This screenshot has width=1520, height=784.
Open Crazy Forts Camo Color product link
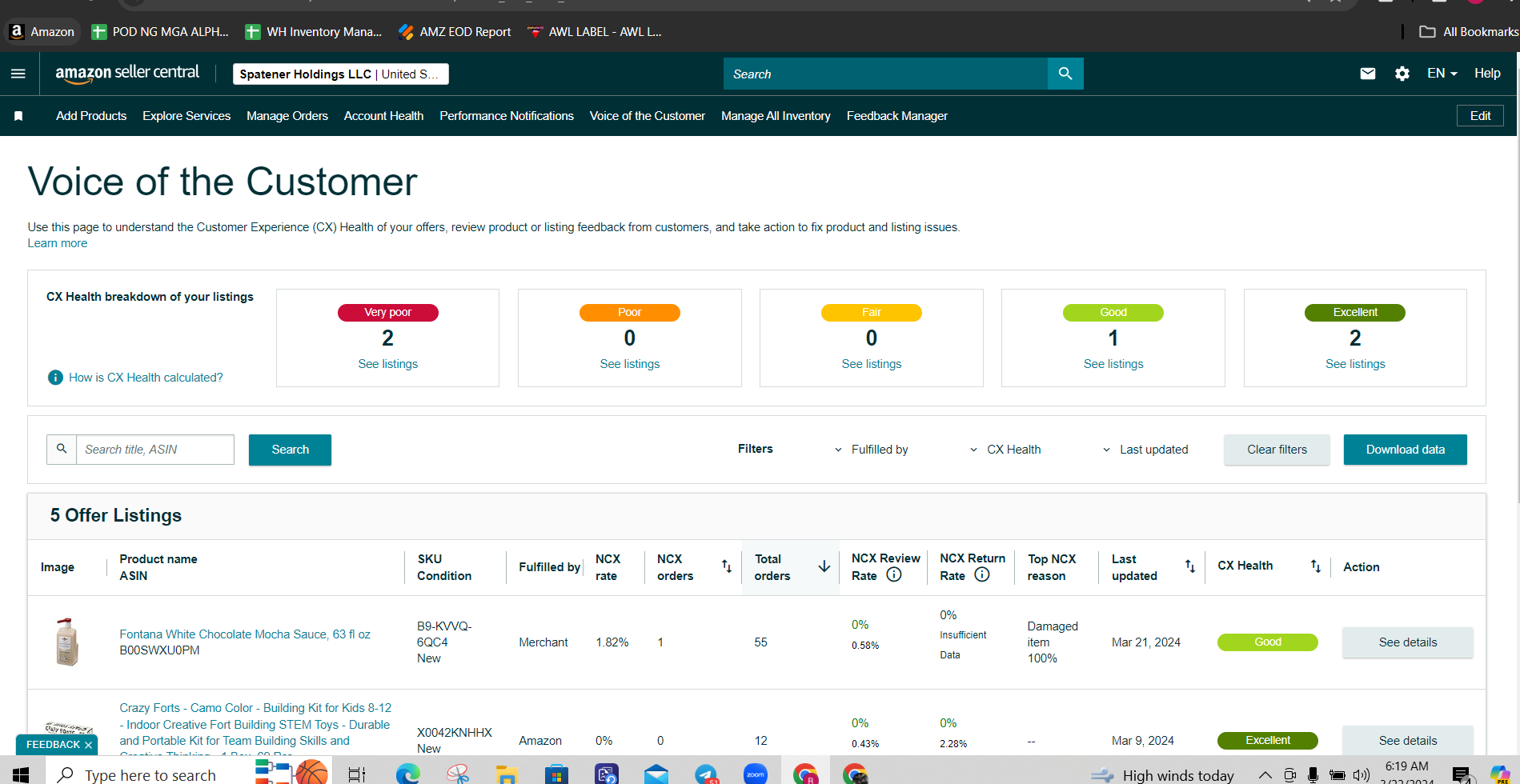(x=255, y=731)
